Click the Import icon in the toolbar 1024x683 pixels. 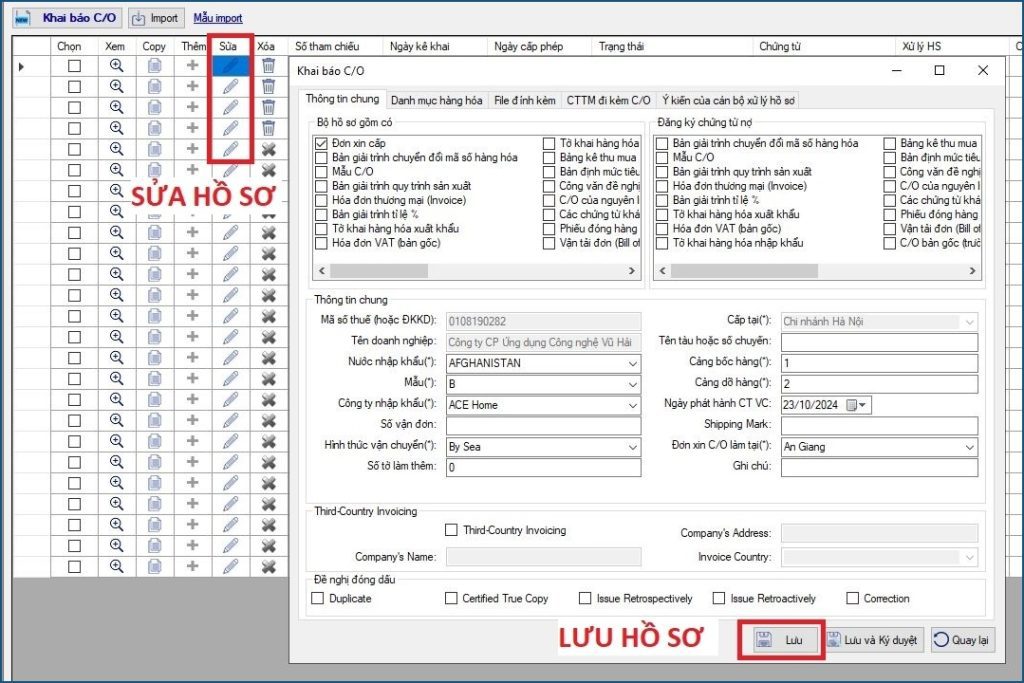coord(138,18)
